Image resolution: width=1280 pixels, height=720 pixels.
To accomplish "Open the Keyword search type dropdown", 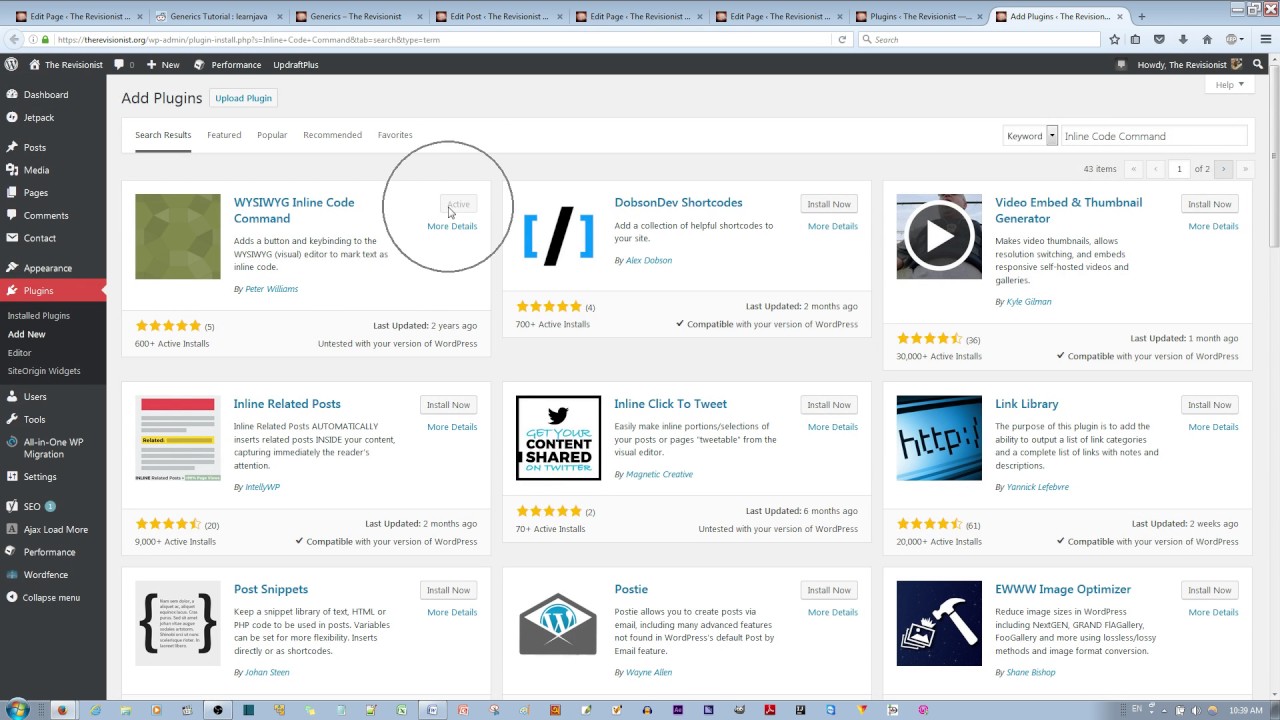I will pos(1051,135).
